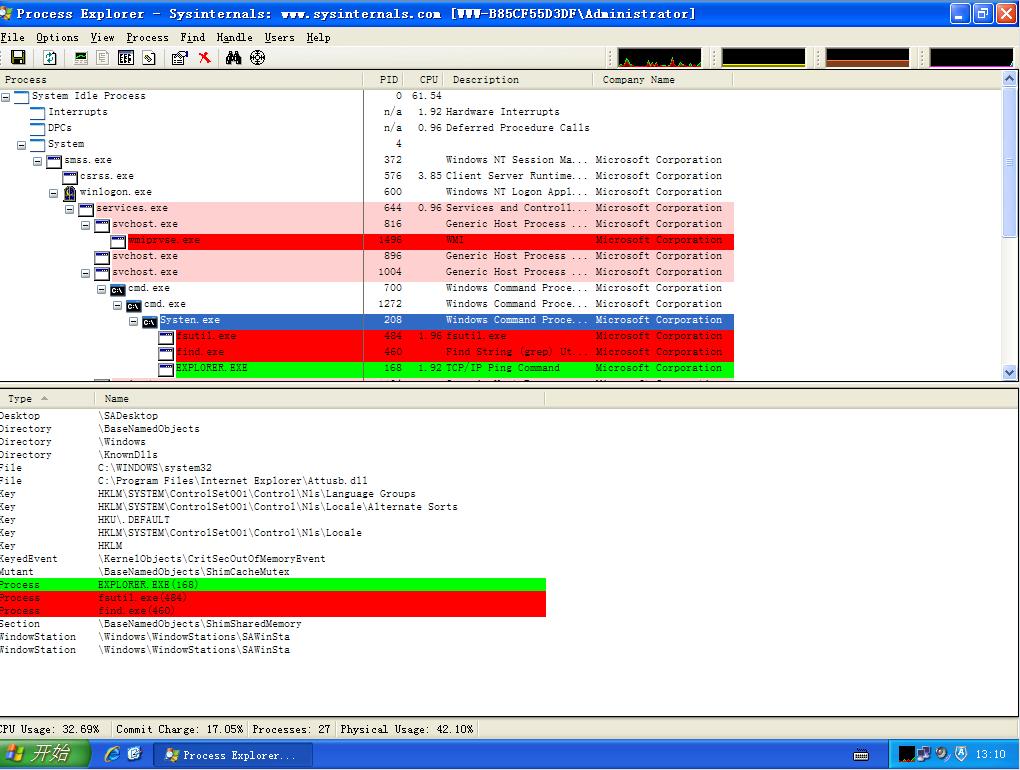Toggle the Show Lower Pane icon
Viewport: 1020px width, 770px height.
(126, 58)
